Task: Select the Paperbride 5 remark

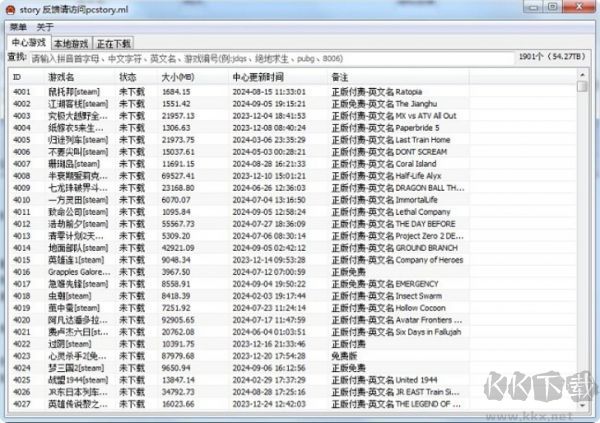Action: pos(385,128)
